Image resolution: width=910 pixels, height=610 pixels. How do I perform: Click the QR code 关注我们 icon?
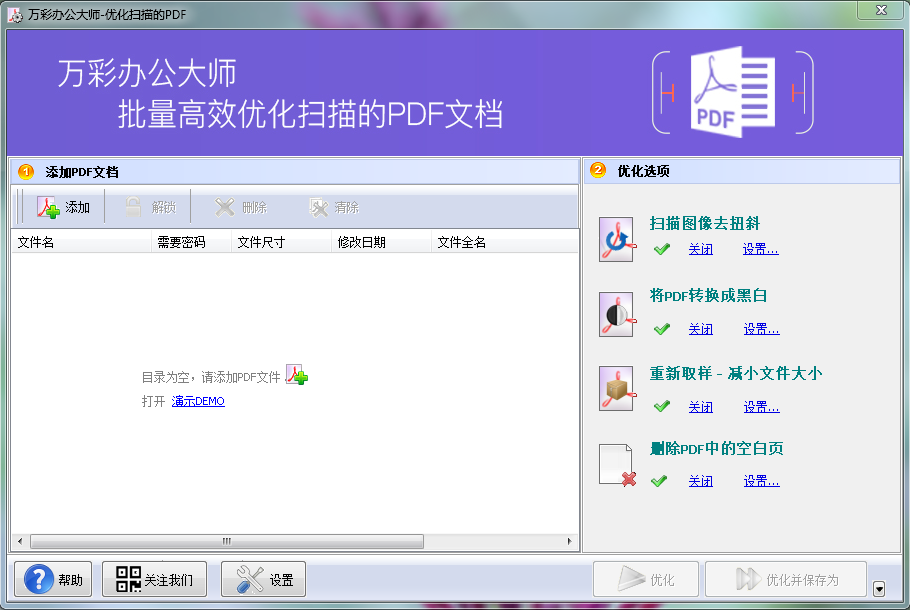tap(128, 578)
